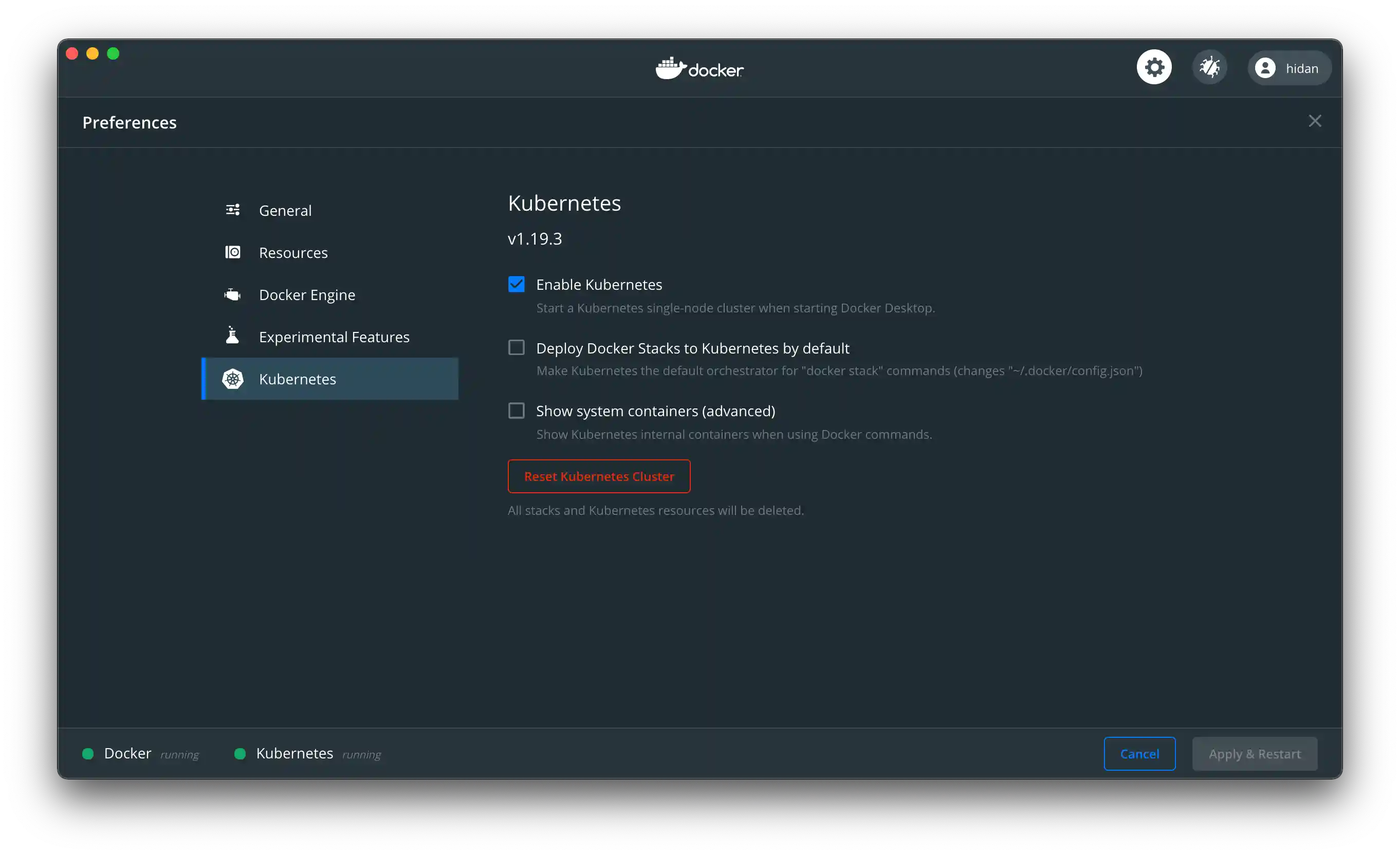Screen dimensions: 1400x855
Task: Enable Deploy Docker Stacks to Kubernetes by default
Action: (x=516, y=347)
